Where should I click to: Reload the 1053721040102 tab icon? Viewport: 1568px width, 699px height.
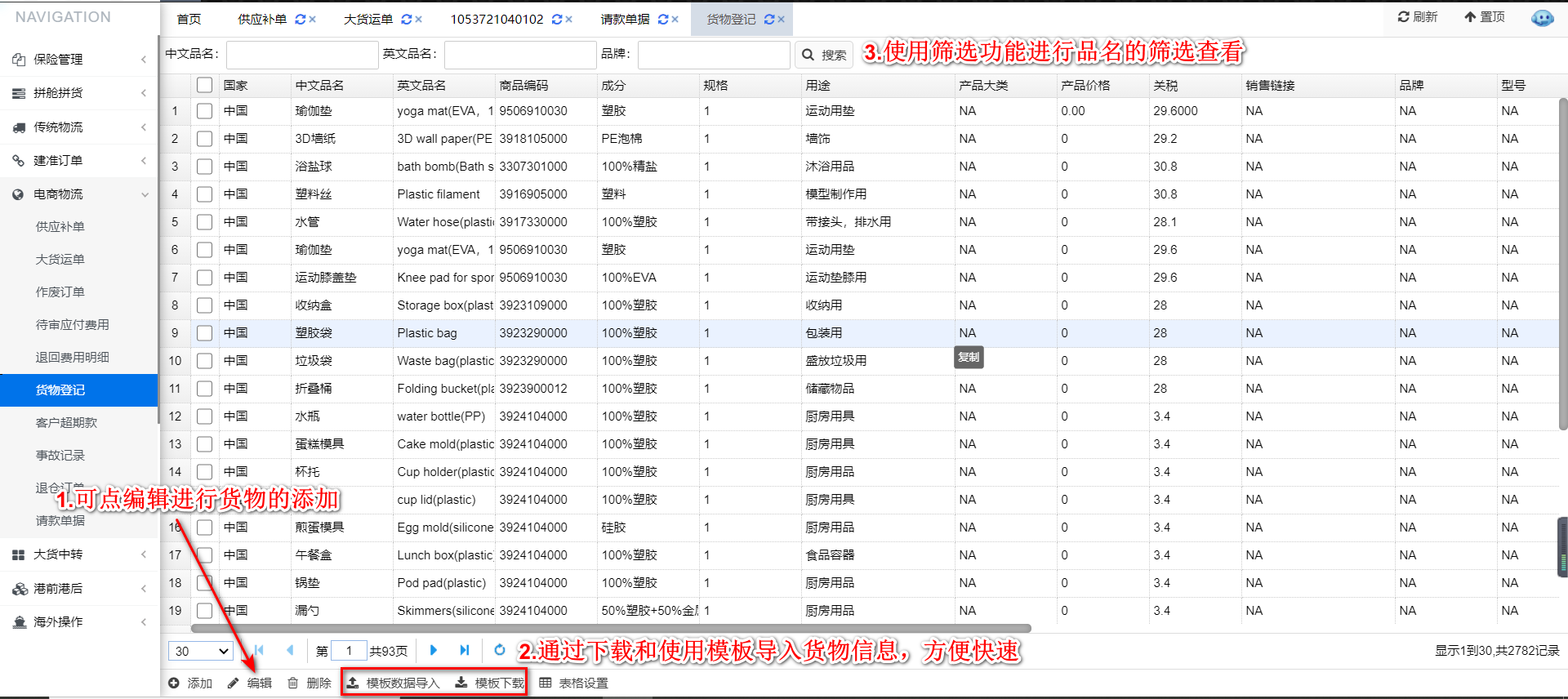pyautogui.click(x=557, y=19)
